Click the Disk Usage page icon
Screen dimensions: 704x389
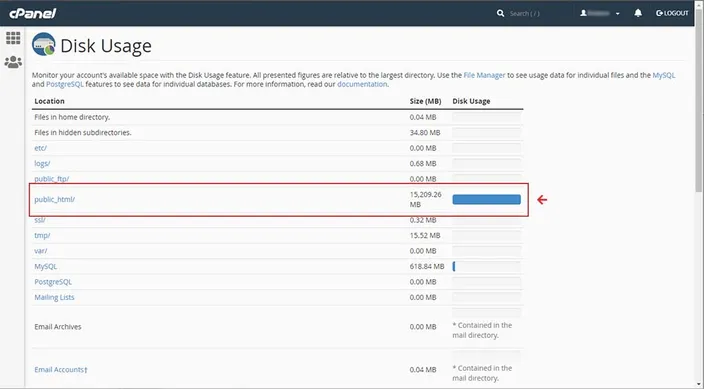point(44,44)
